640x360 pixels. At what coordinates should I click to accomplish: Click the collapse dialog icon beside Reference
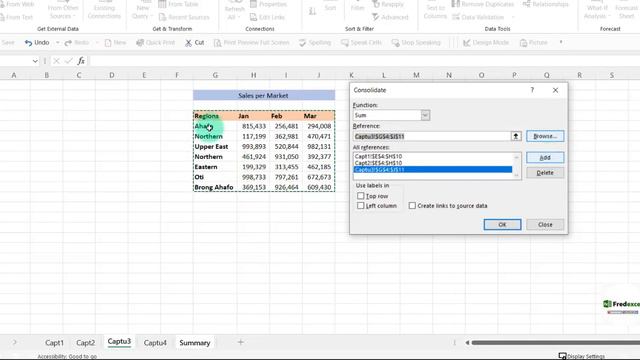[x=516, y=136]
